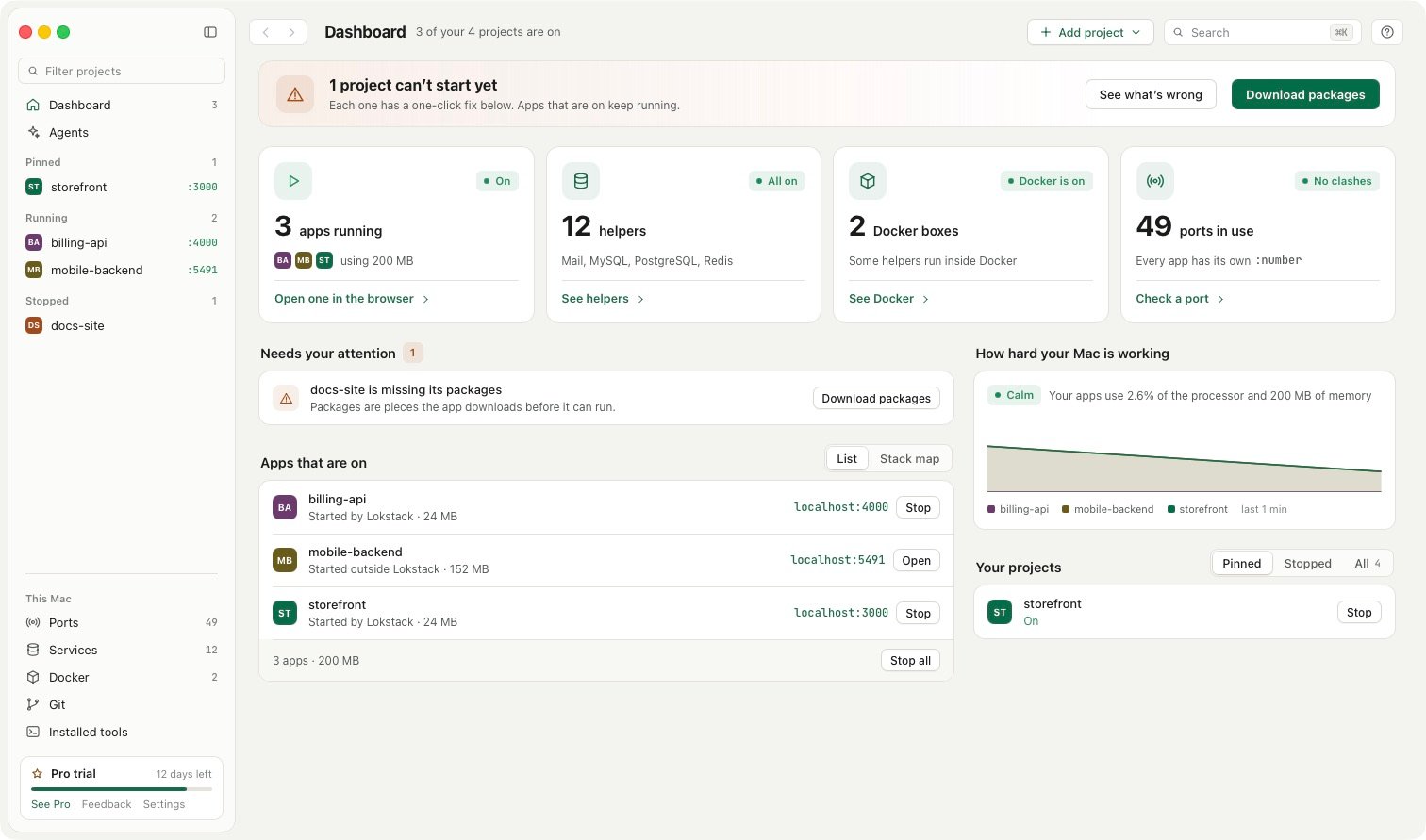Go back with the left arrow
This screenshot has height=840, width=1426.
(266, 32)
